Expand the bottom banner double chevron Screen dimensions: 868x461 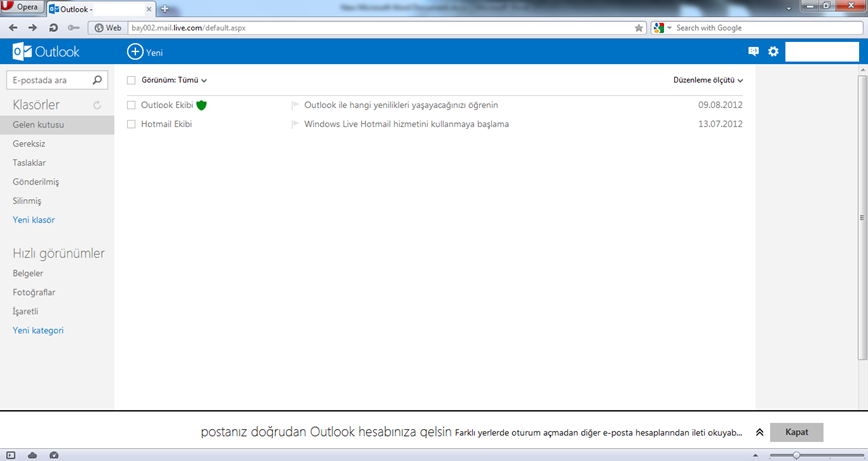pos(760,432)
